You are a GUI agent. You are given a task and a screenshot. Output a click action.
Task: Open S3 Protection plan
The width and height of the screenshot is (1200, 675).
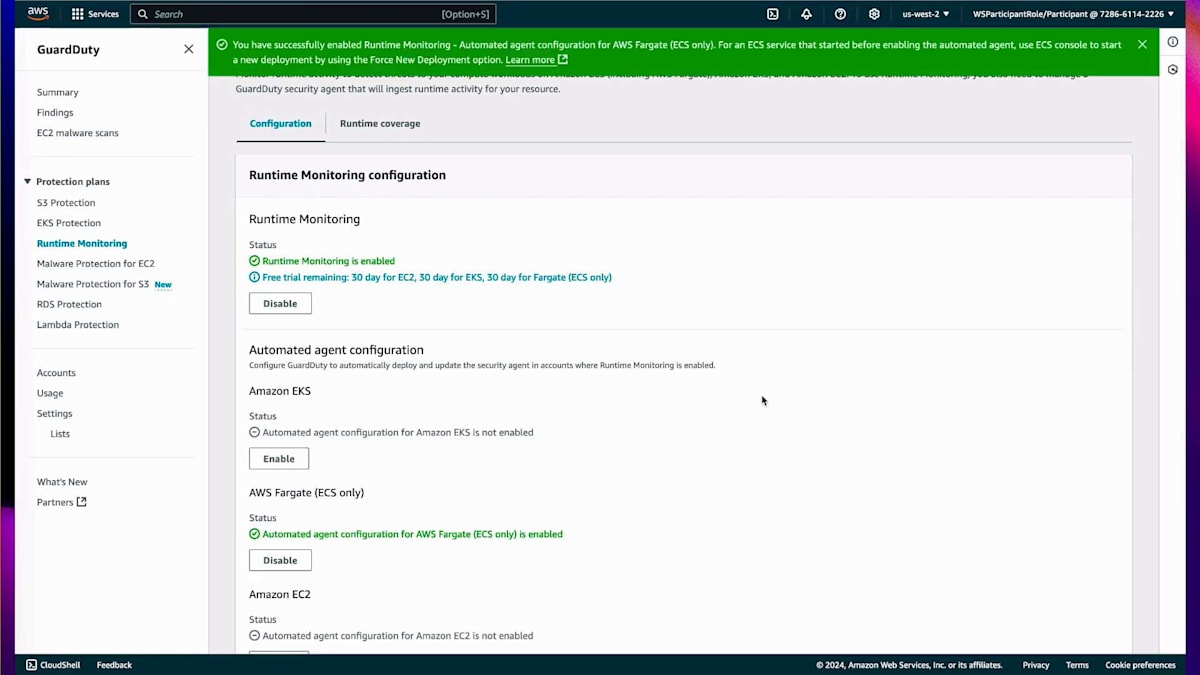coord(66,203)
